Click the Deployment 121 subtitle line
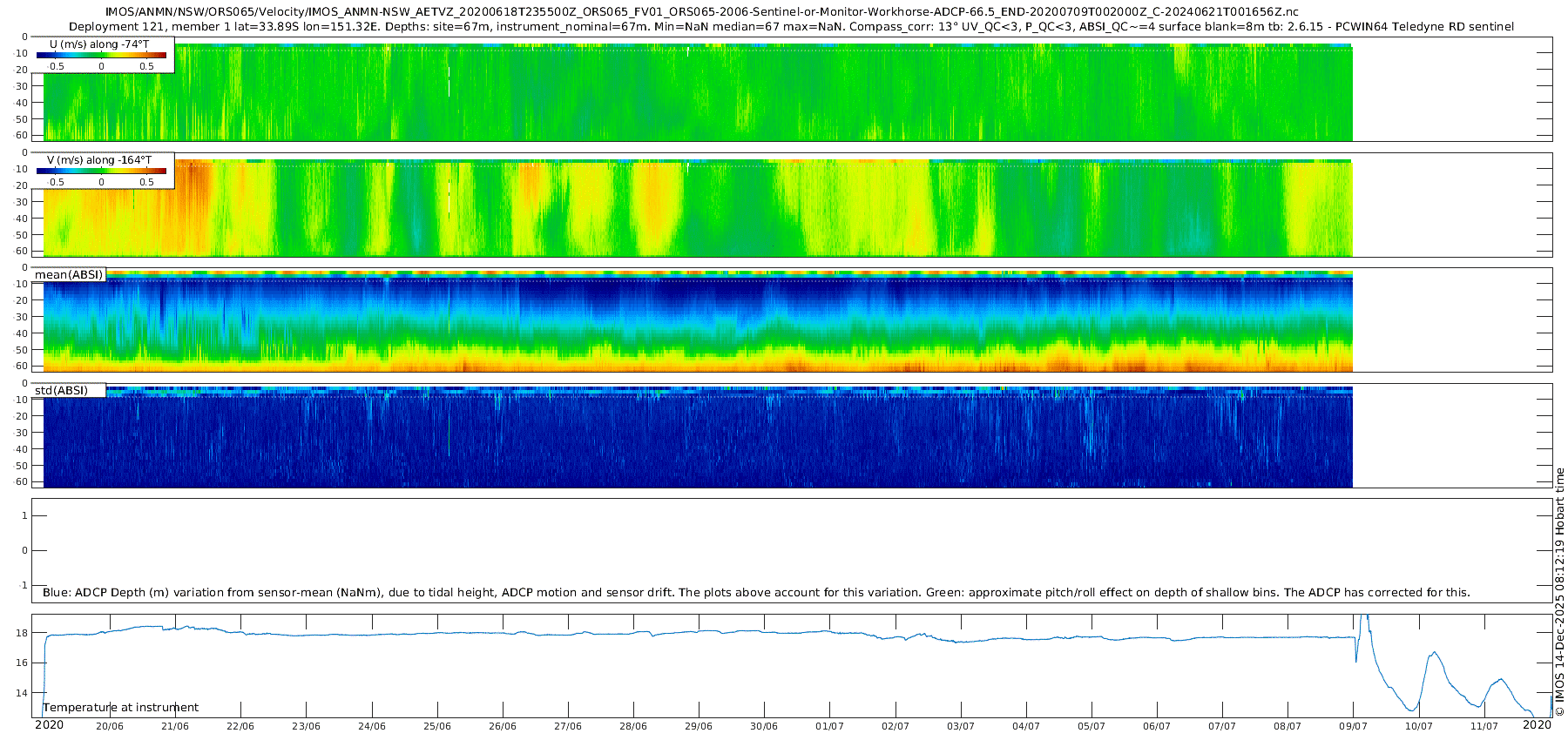1568x740 pixels. (791, 27)
